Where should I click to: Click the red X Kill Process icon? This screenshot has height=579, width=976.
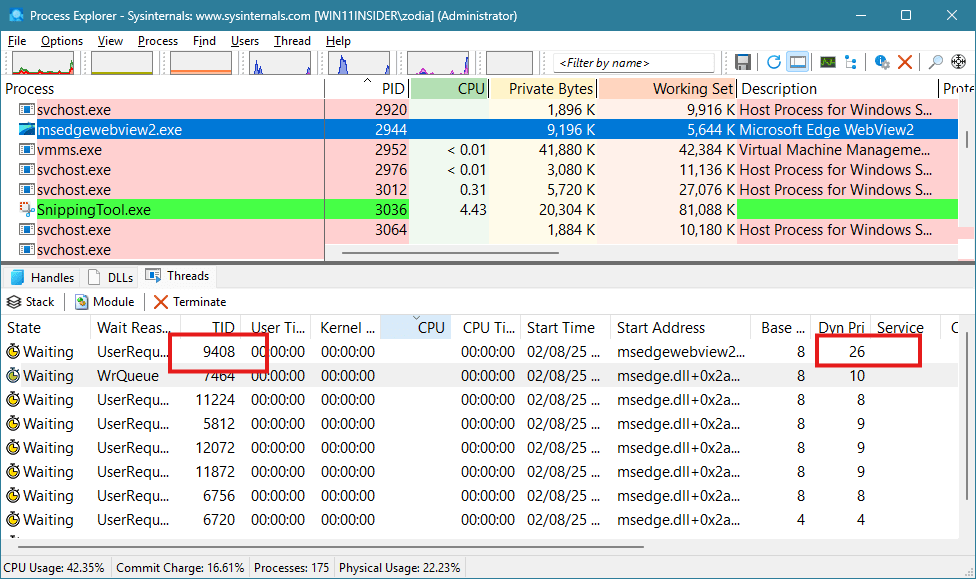click(905, 62)
